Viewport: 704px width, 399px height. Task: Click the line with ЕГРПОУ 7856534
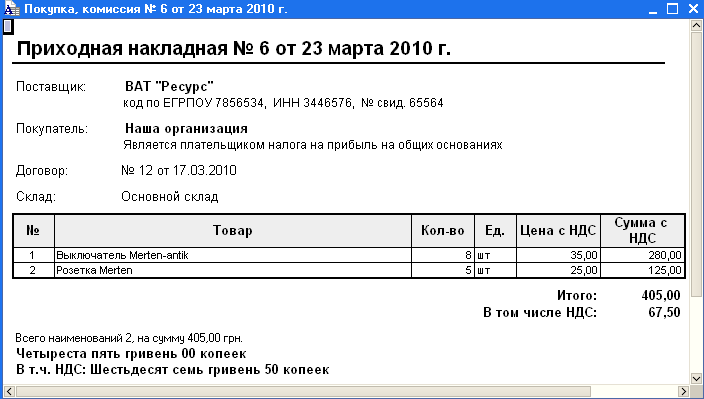[283, 103]
